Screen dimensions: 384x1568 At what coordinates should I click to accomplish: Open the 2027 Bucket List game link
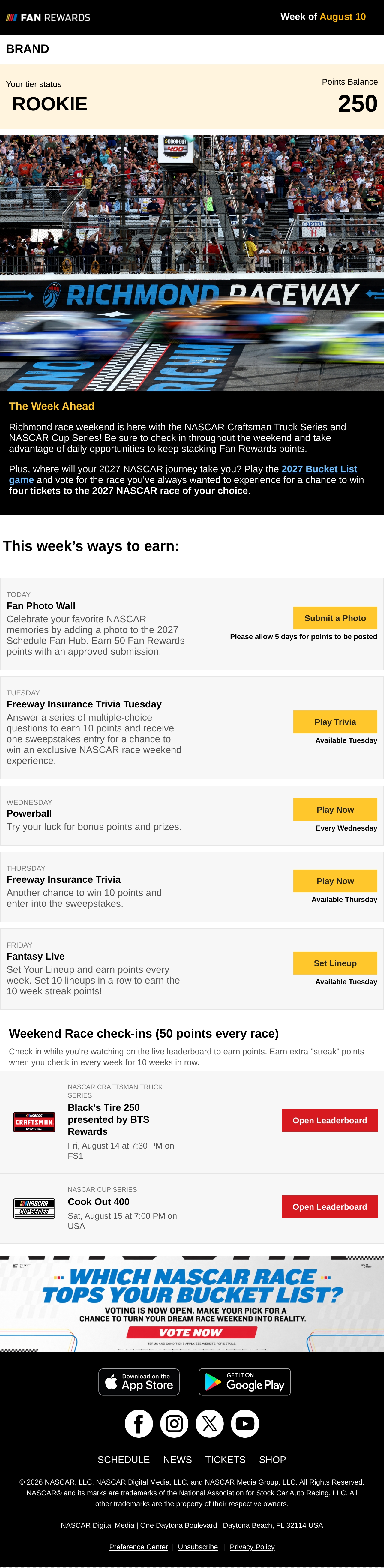(183, 474)
